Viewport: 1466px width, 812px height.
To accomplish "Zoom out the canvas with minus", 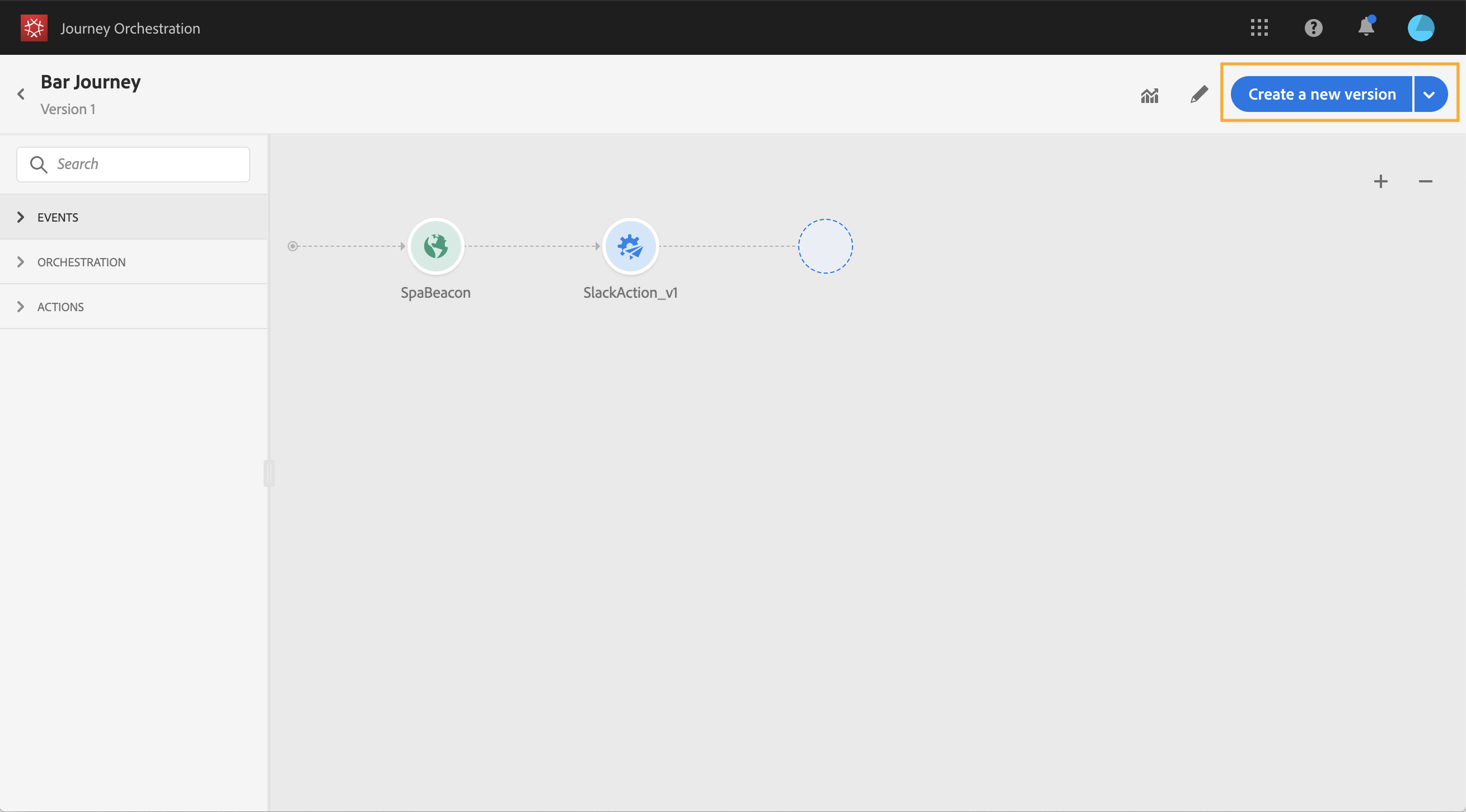I will click(1425, 181).
